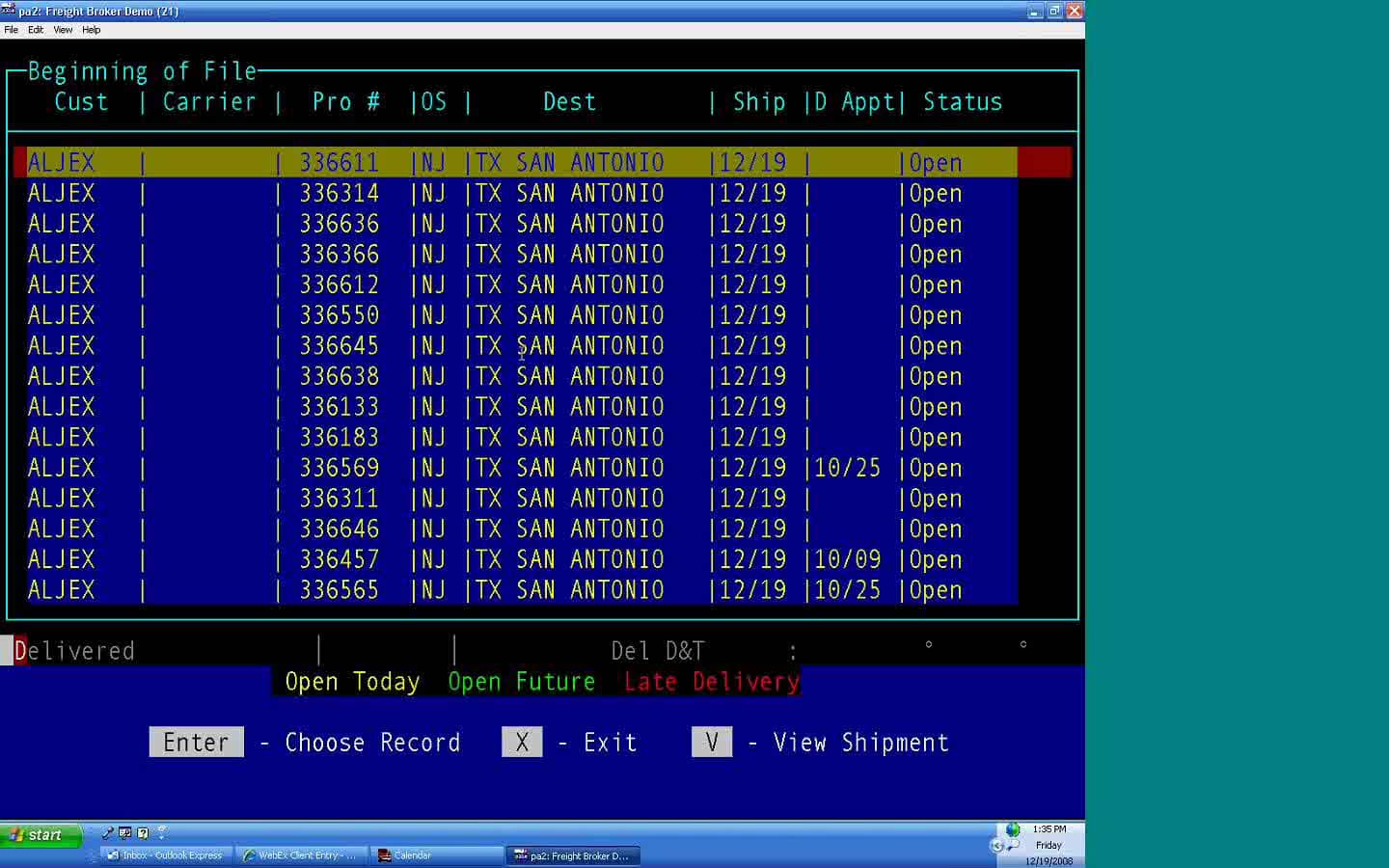Click the Carrier column header

coord(209,101)
